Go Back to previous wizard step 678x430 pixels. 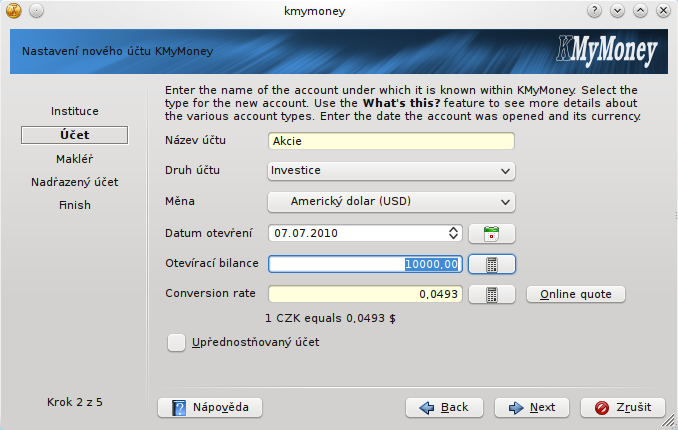(x=444, y=408)
